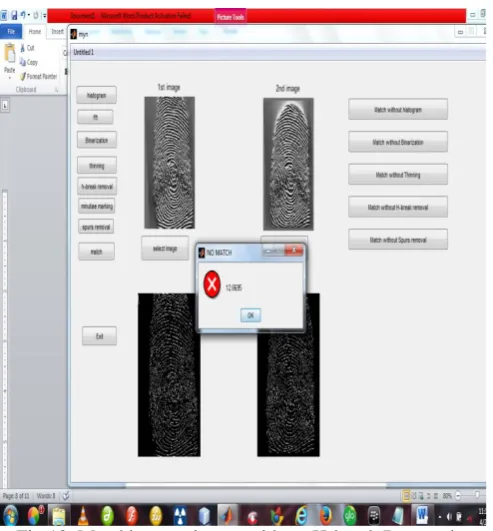Open the Undo history dropdown arrow
The image size is (493, 531).
click(x=29, y=15)
